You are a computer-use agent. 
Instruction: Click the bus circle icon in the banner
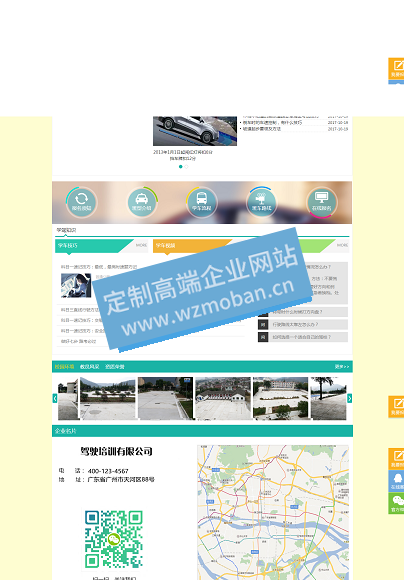pos(202,202)
